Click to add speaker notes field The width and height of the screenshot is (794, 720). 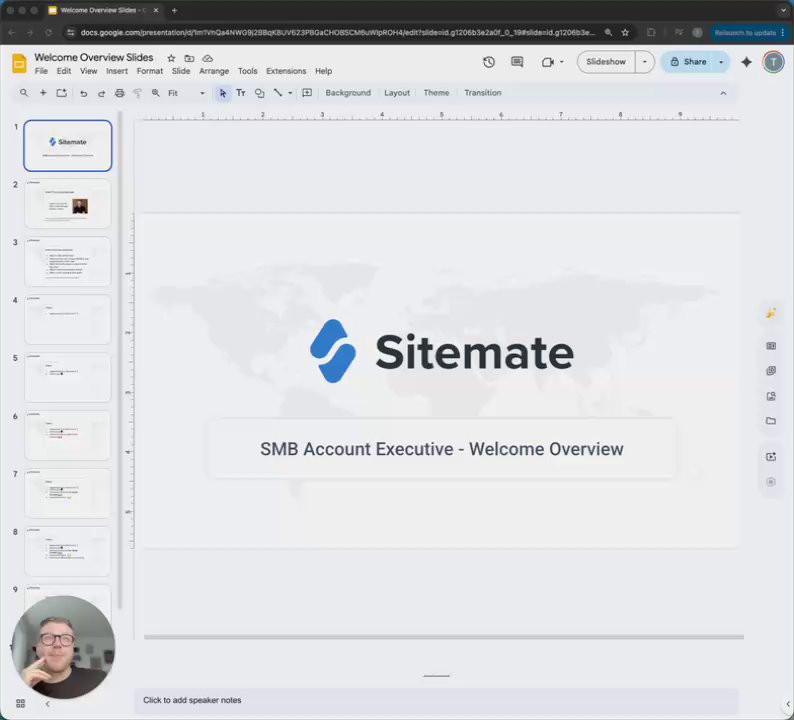coord(435,701)
